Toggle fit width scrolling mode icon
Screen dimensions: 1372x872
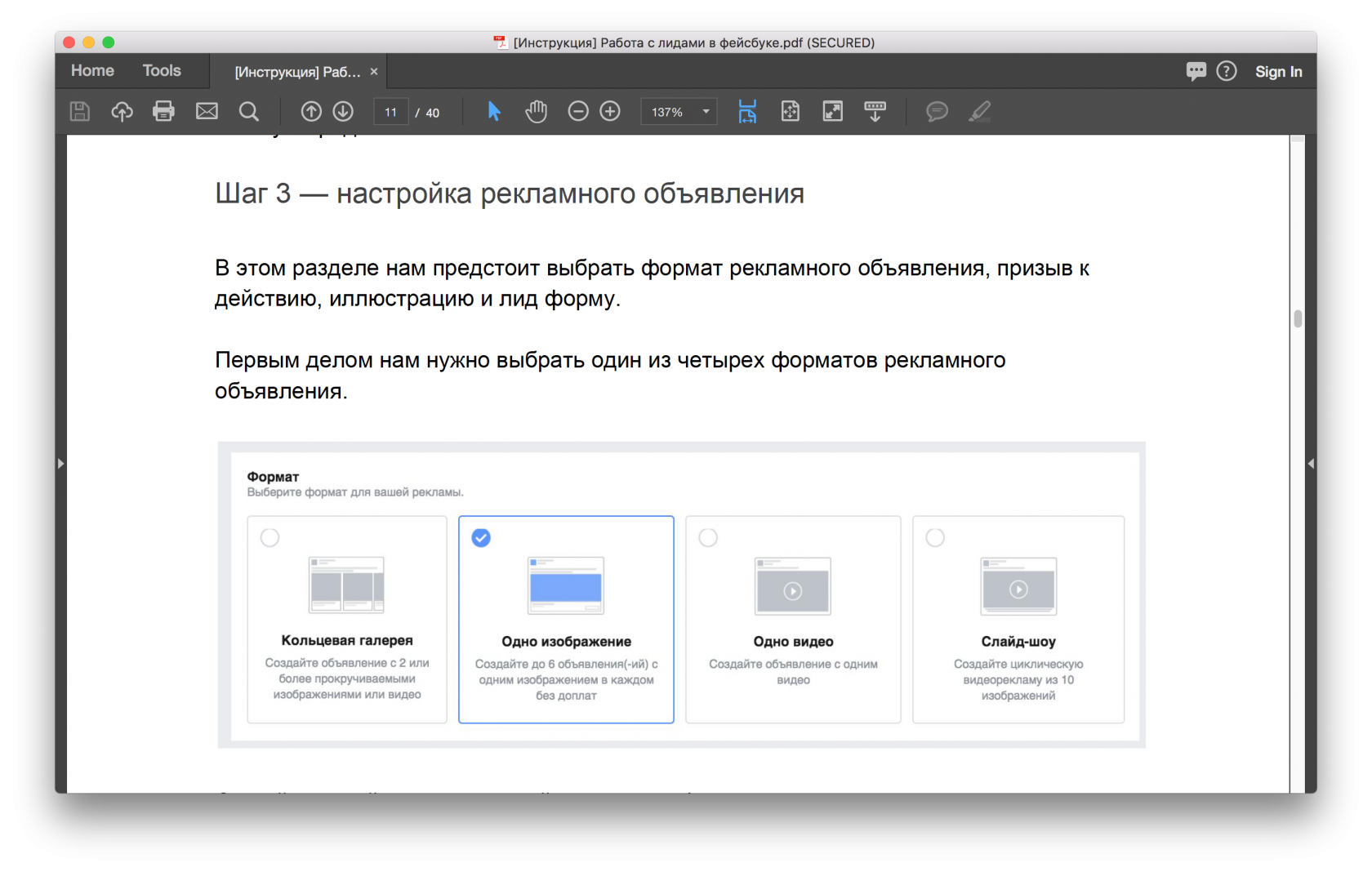(x=747, y=111)
